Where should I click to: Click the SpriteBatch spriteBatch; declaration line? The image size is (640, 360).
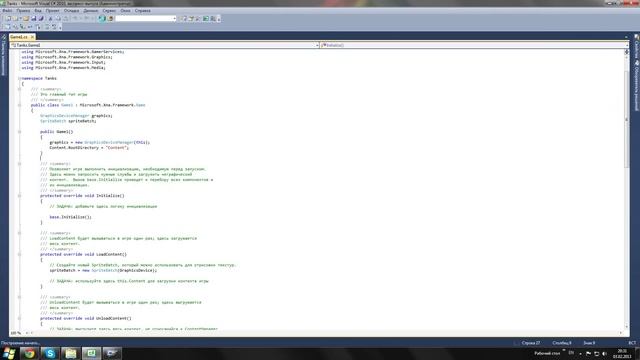click(x=68, y=121)
